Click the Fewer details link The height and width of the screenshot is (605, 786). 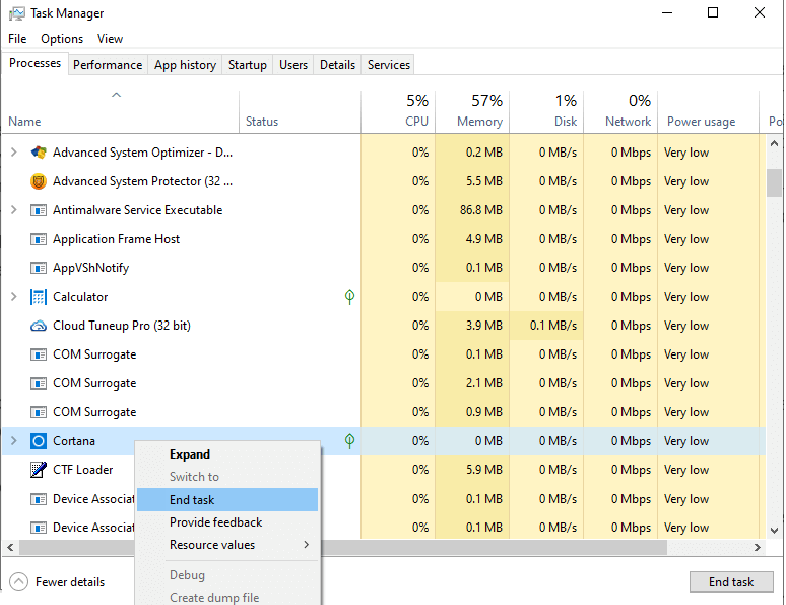point(70,582)
